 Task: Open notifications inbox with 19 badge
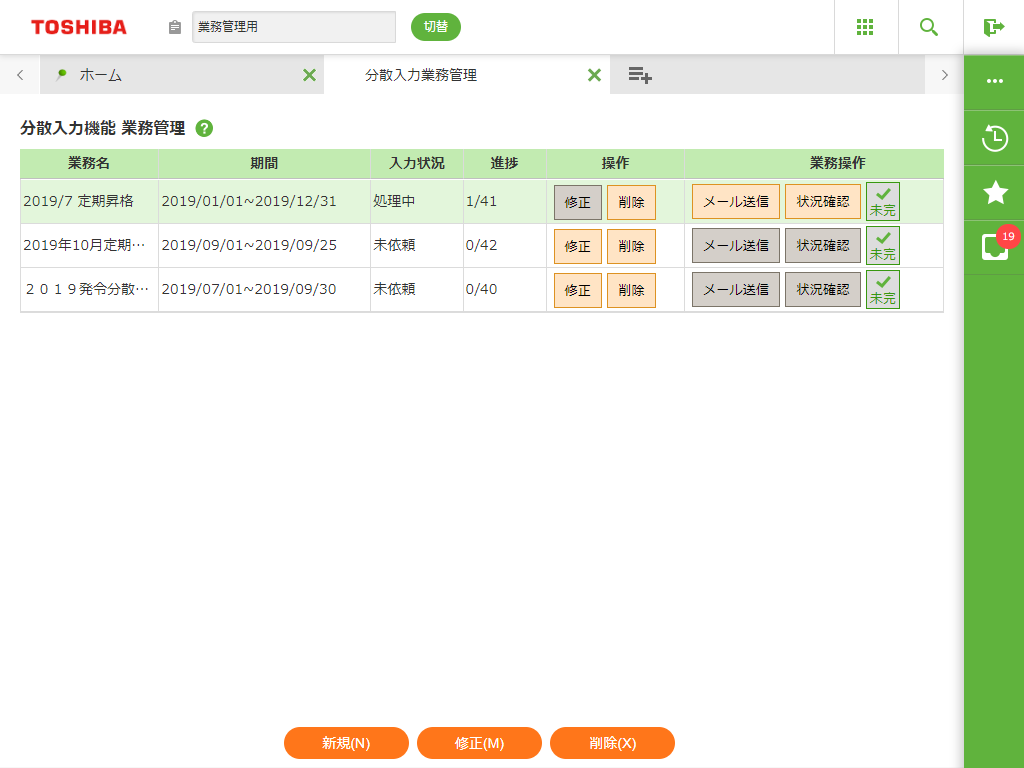pyautogui.click(x=994, y=246)
